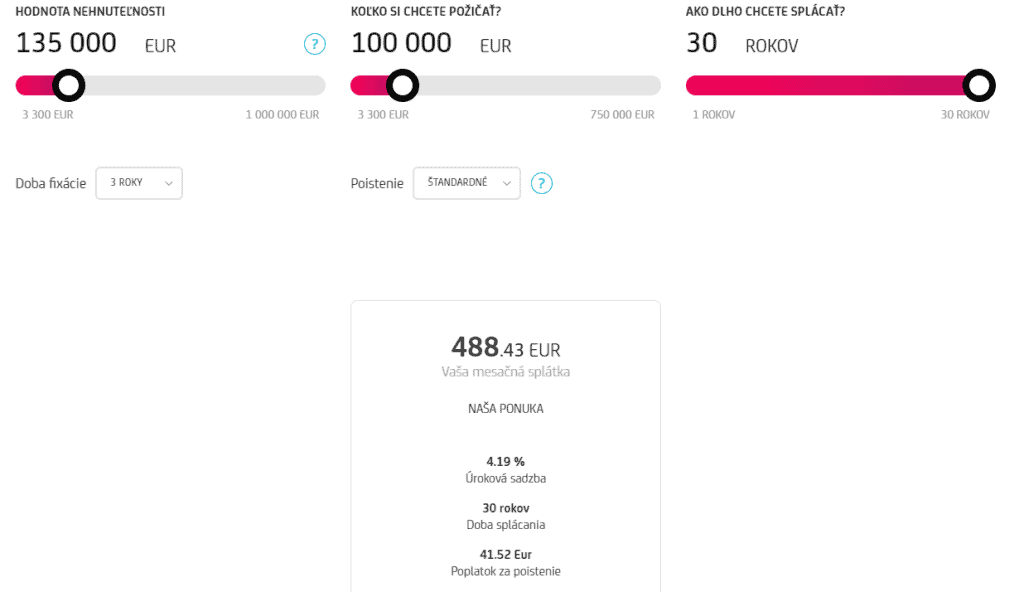The image size is (1024, 592).
Task: Click the 100 000 loan amount field
Action: [x=401, y=43]
